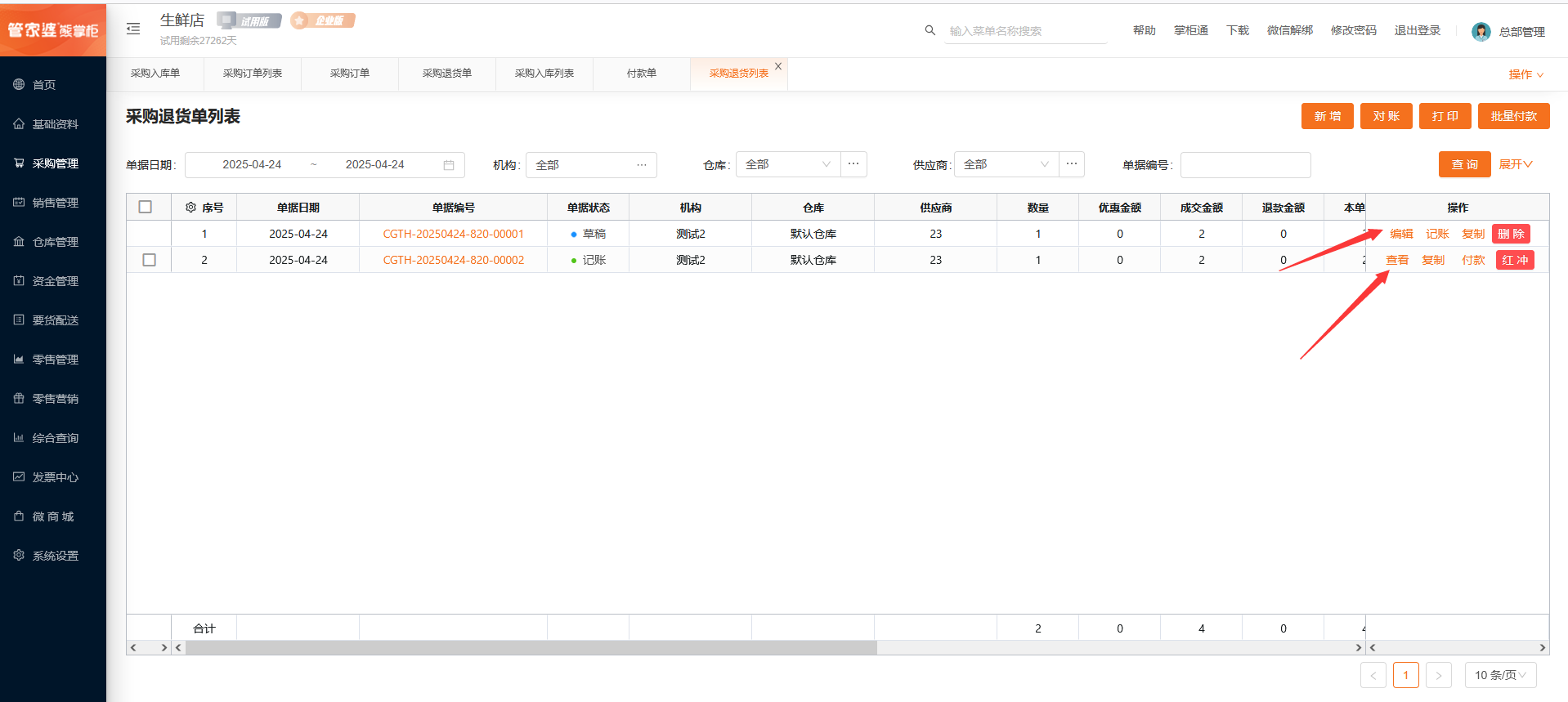Screen dimensions: 1568x702
Task: Click 帮助 in the top bar
Action: [1145, 30]
